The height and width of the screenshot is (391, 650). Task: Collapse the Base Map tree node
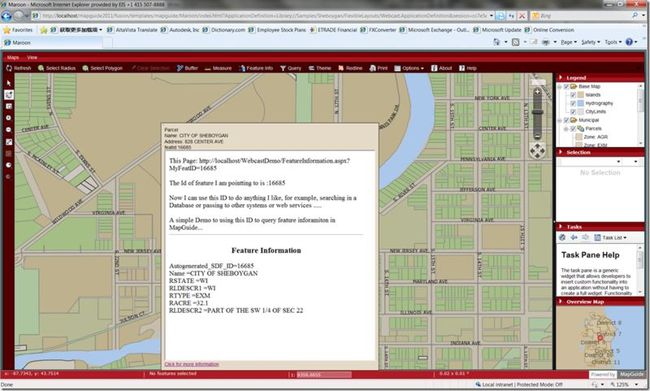coord(560,87)
